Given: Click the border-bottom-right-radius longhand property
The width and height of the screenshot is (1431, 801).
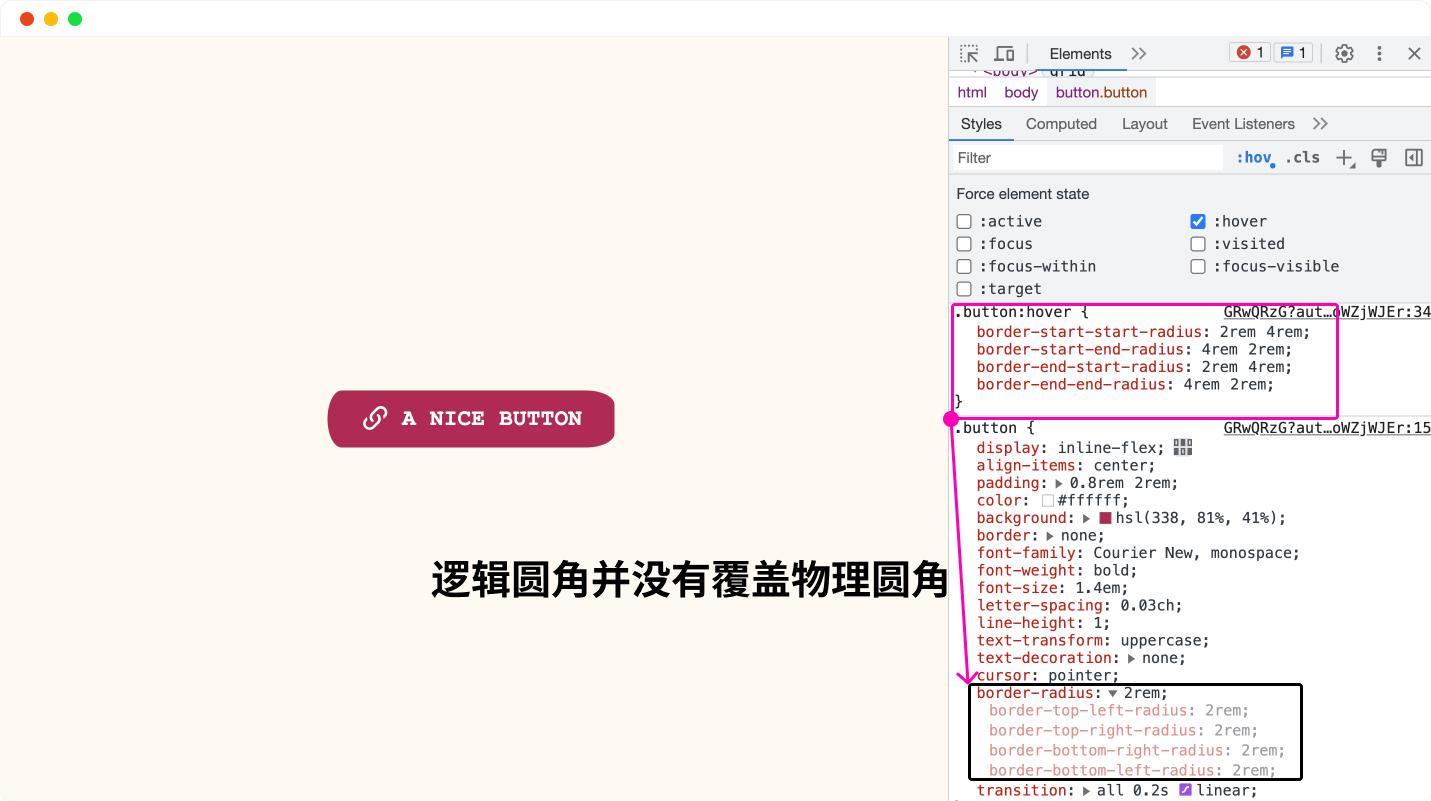Looking at the screenshot, I should [1106, 750].
